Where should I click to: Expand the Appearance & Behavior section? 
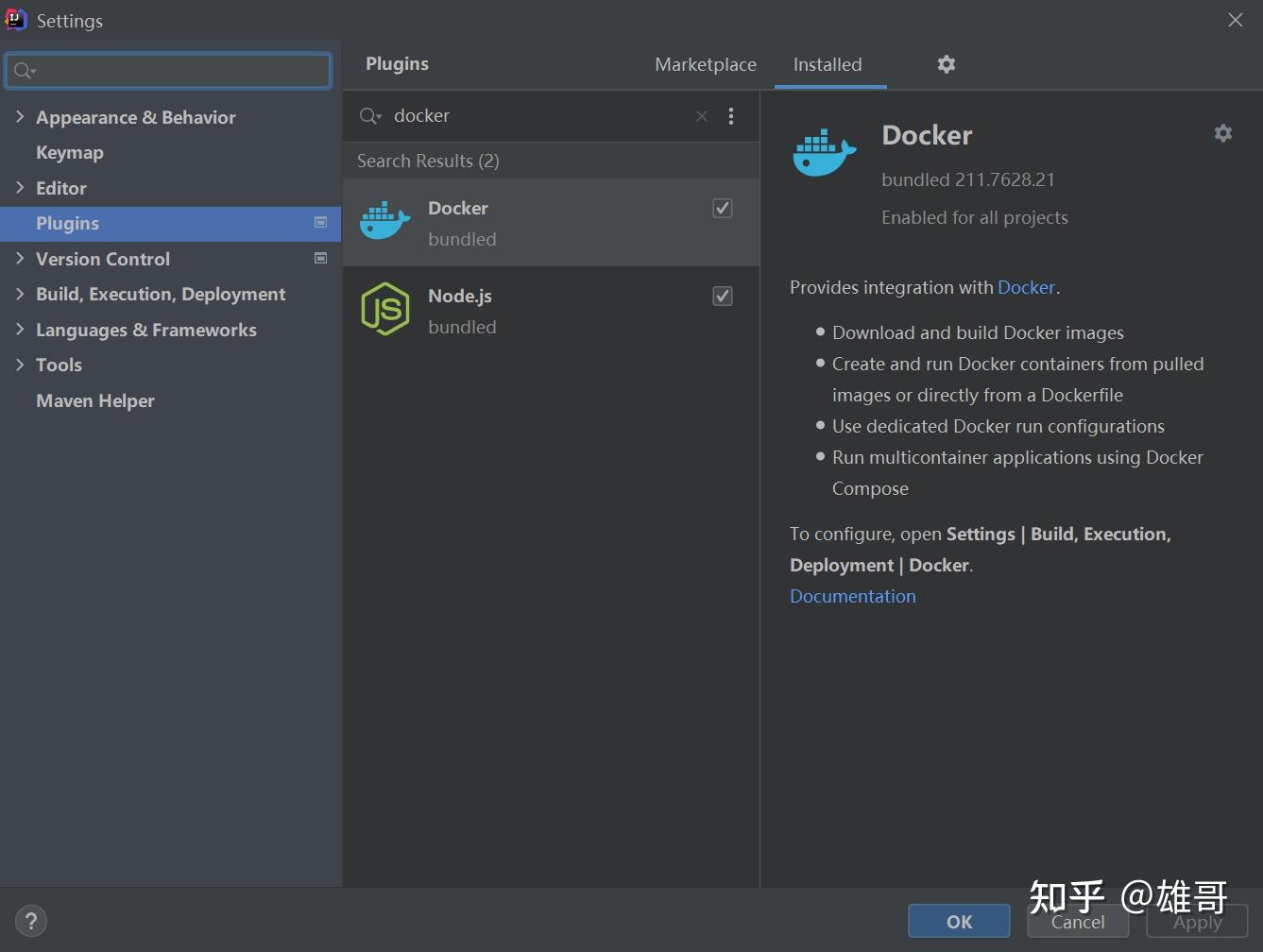pos(21,116)
